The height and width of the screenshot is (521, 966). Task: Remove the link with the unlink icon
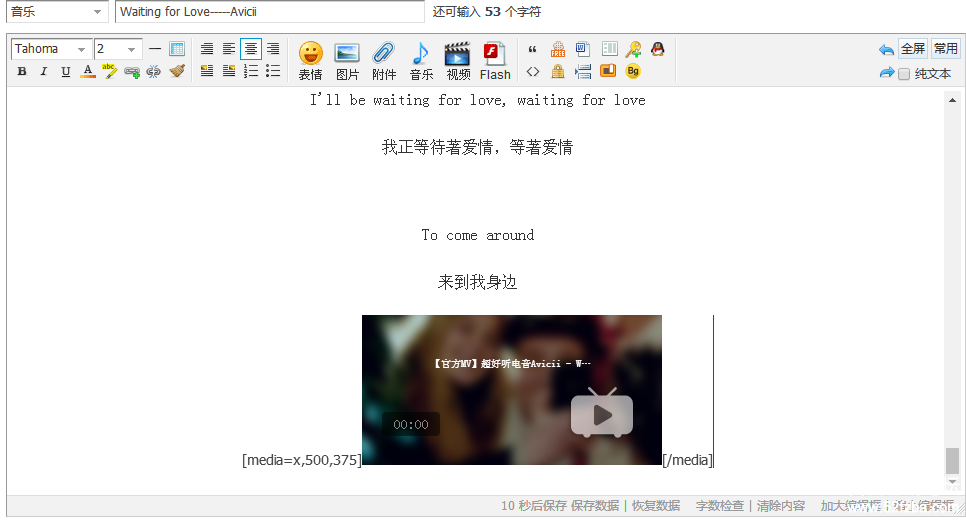pyautogui.click(x=153, y=72)
